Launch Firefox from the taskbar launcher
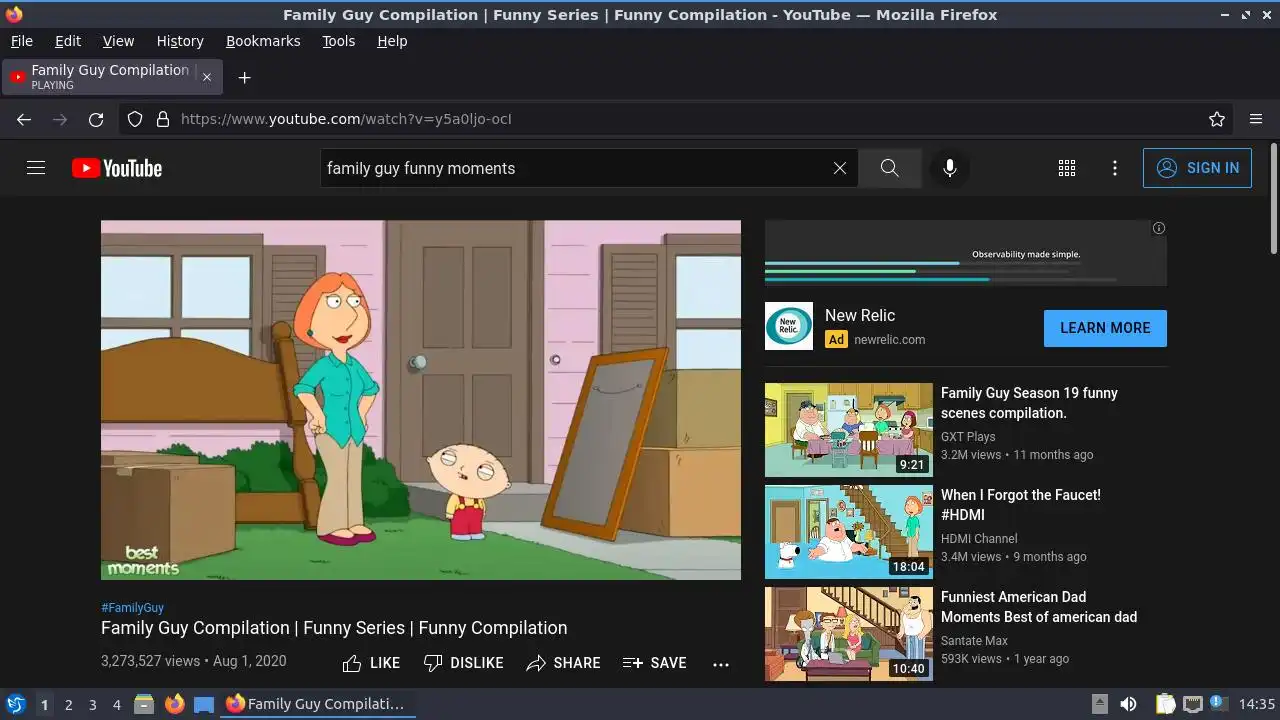1280x720 pixels. [174, 704]
